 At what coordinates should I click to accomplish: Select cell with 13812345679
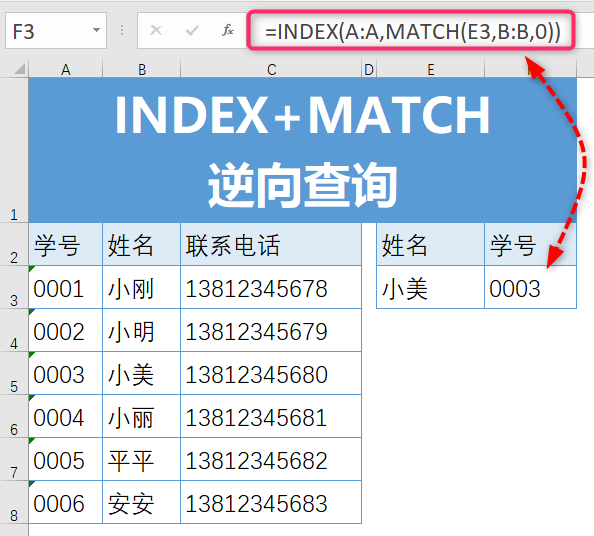(271, 330)
